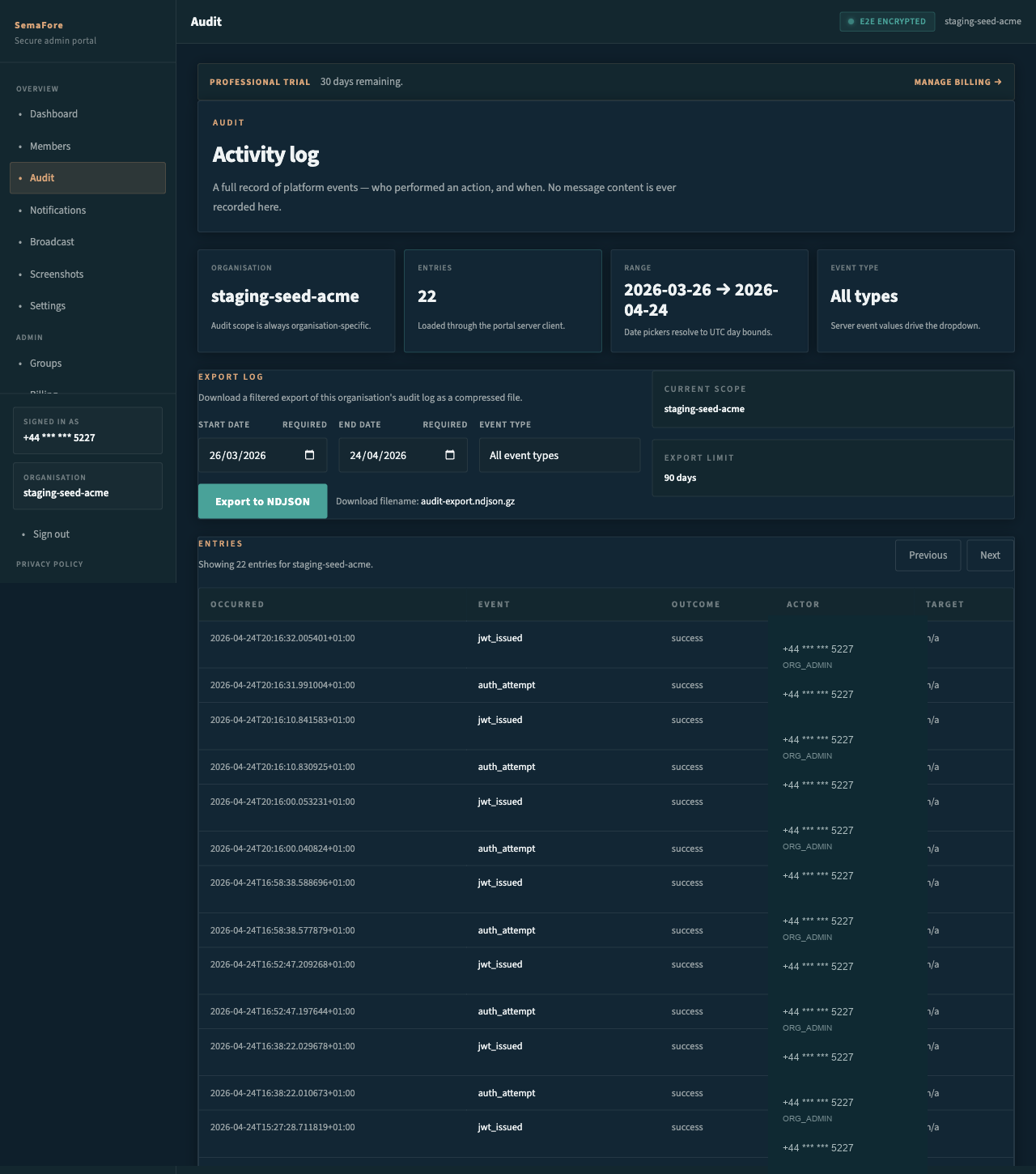
Task: Click Manage Billing
Action: pyautogui.click(x=957, y=82)
